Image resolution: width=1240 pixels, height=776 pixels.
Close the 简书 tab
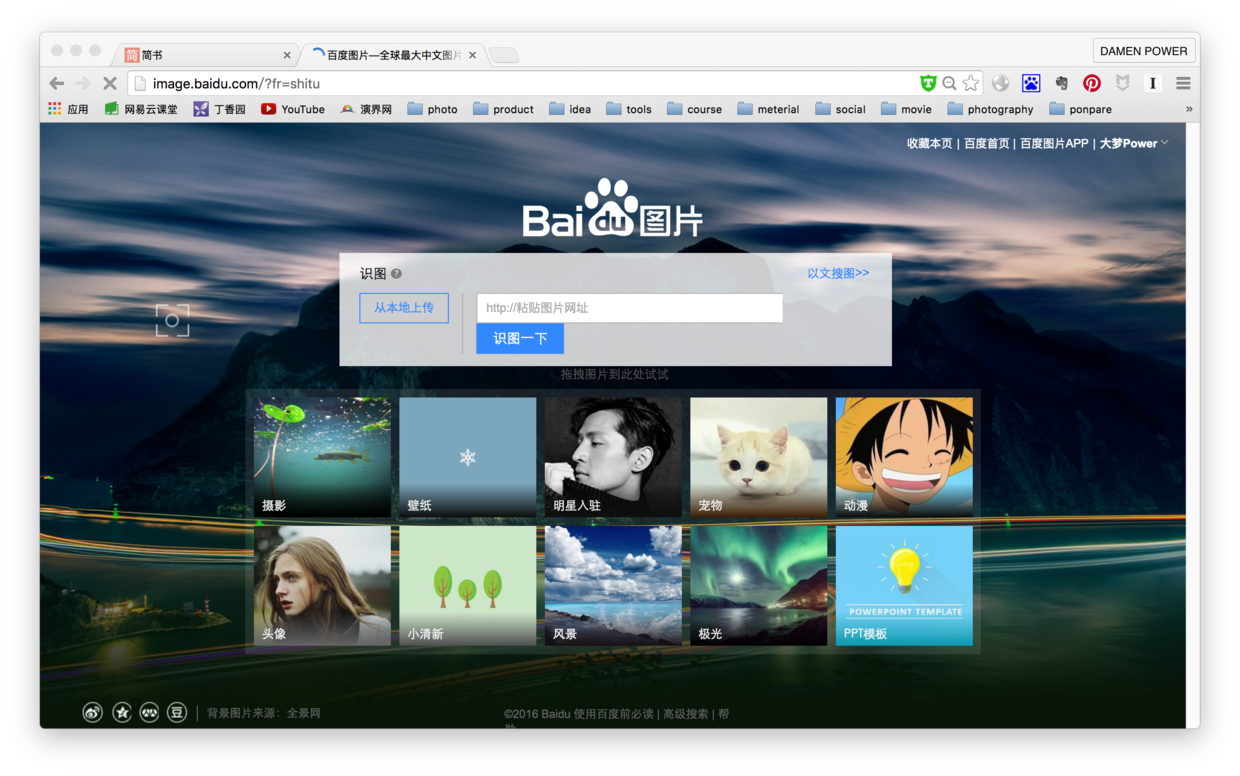[287, 56]
